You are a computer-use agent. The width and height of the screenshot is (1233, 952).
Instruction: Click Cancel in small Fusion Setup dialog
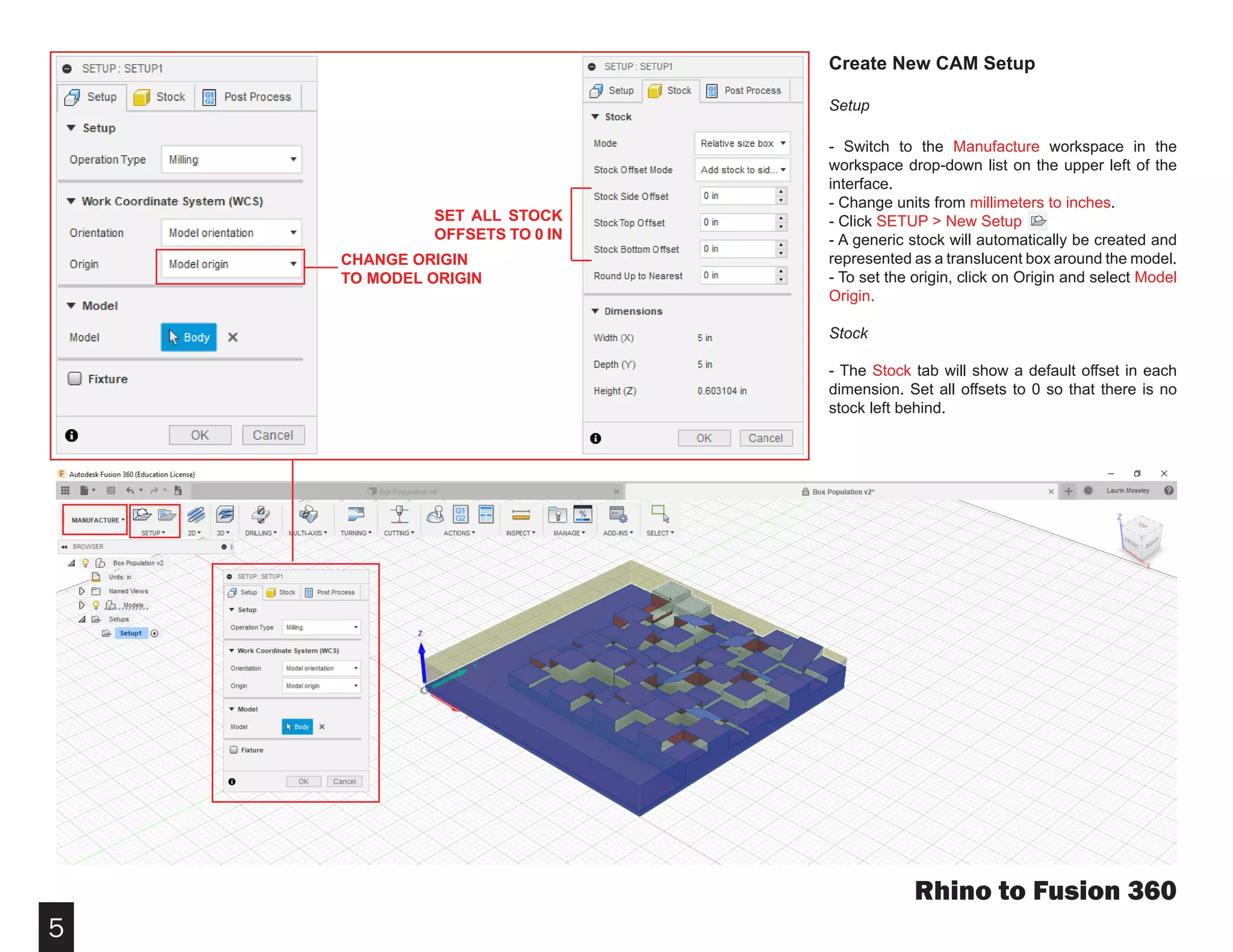click(344, 781)
